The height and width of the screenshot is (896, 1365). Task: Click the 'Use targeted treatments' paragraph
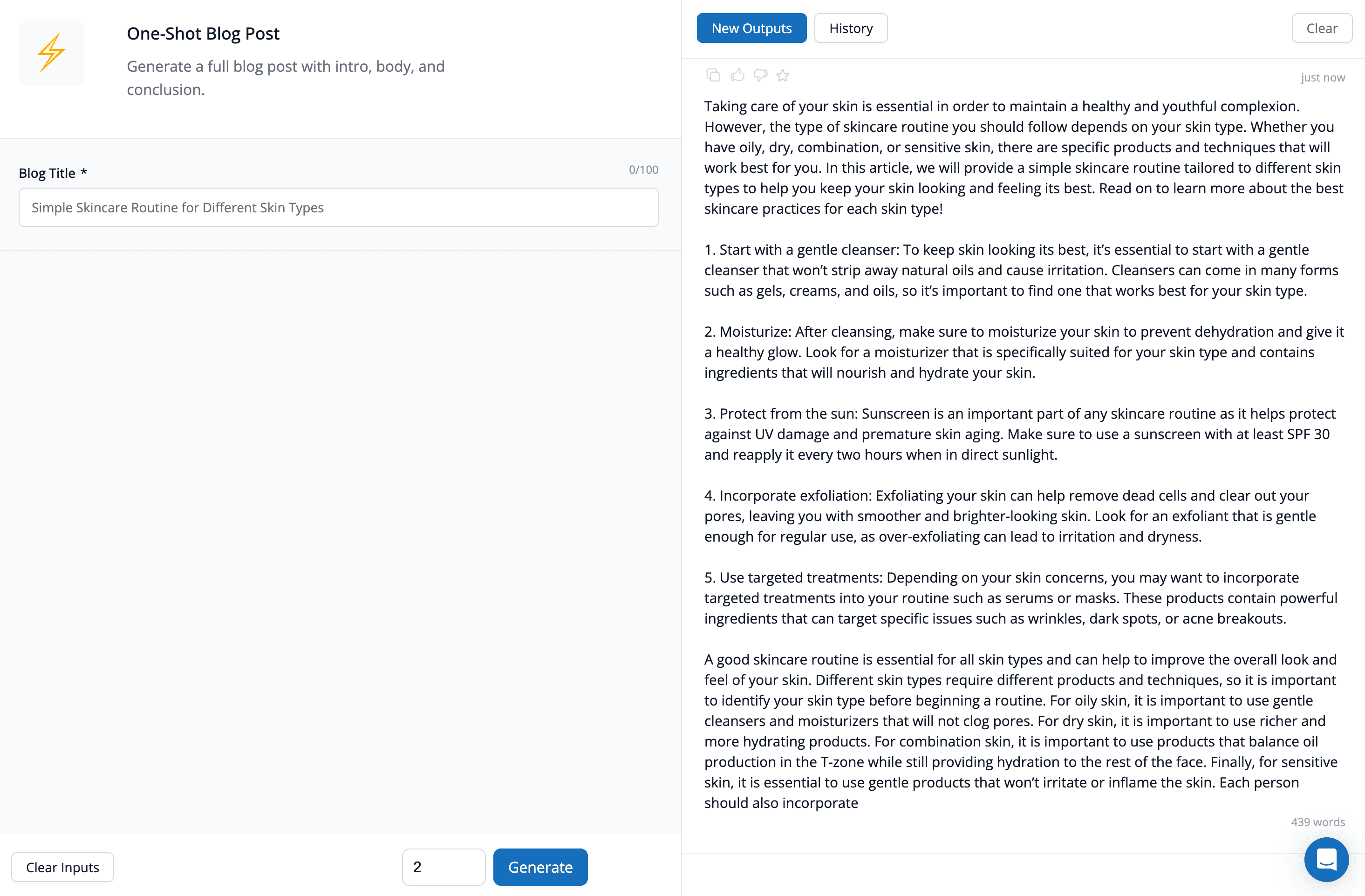point(1021,598)
